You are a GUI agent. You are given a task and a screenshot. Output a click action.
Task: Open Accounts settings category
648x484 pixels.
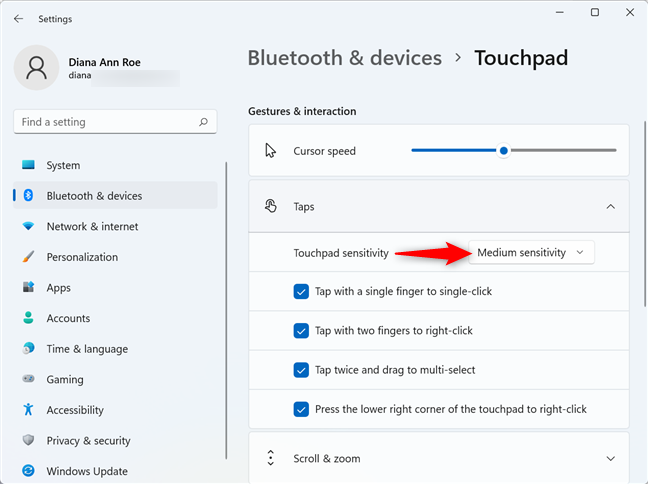115,318
